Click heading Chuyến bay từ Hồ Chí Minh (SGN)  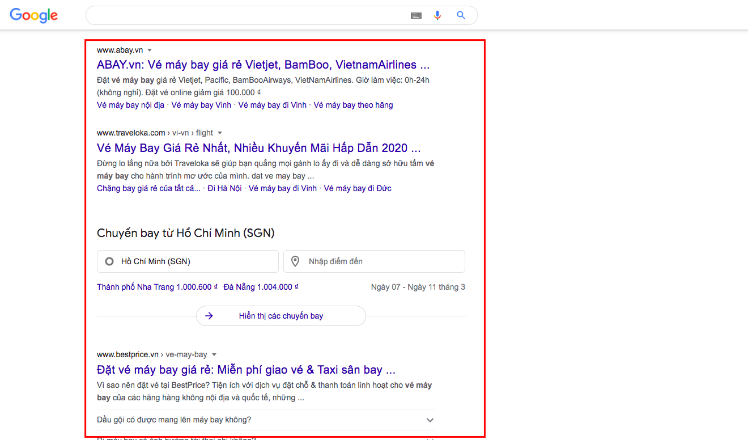tap(186, 233)
